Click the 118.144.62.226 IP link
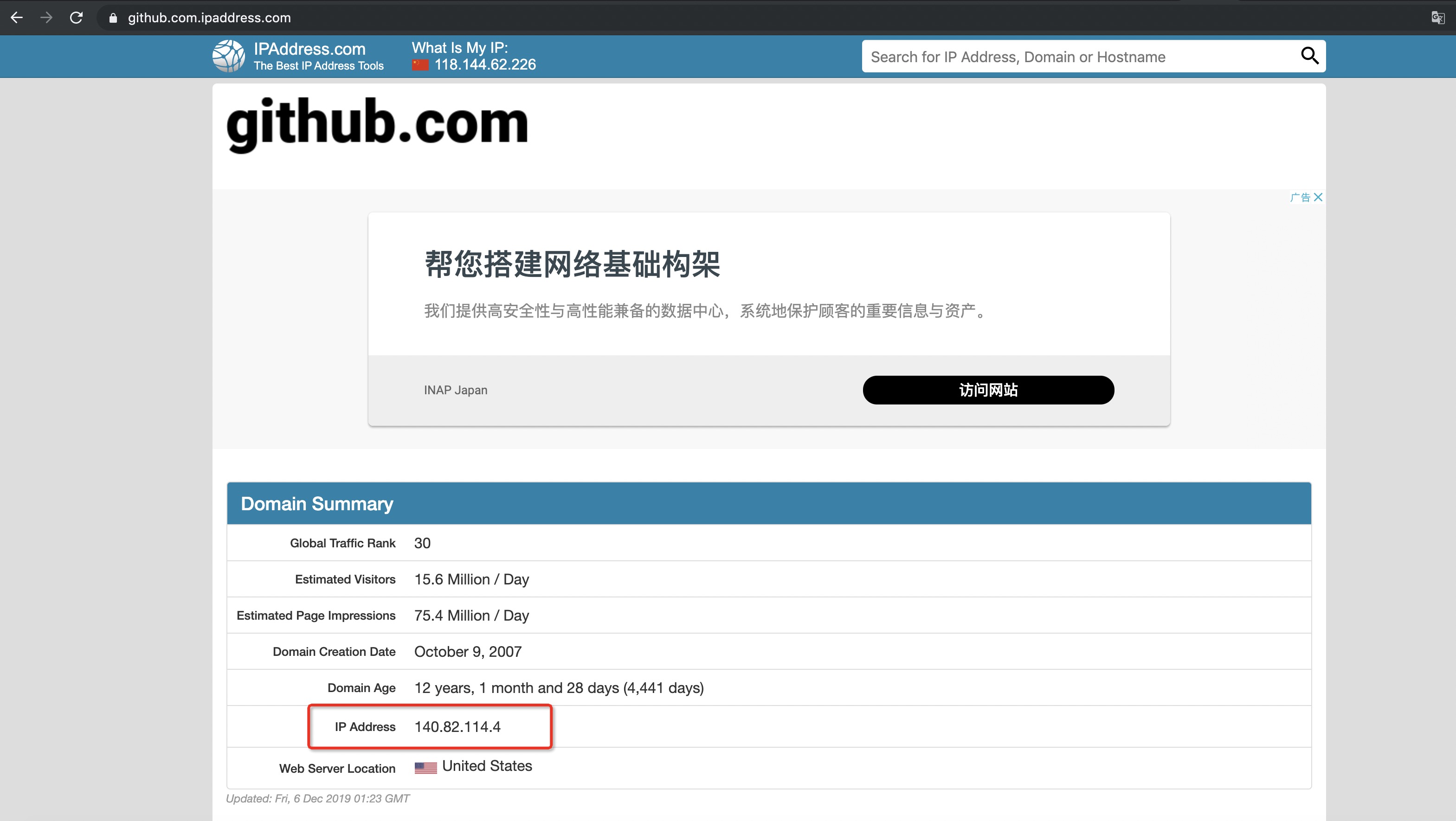This screenshot has height=821, width=1456. click(x=485, y=64)
